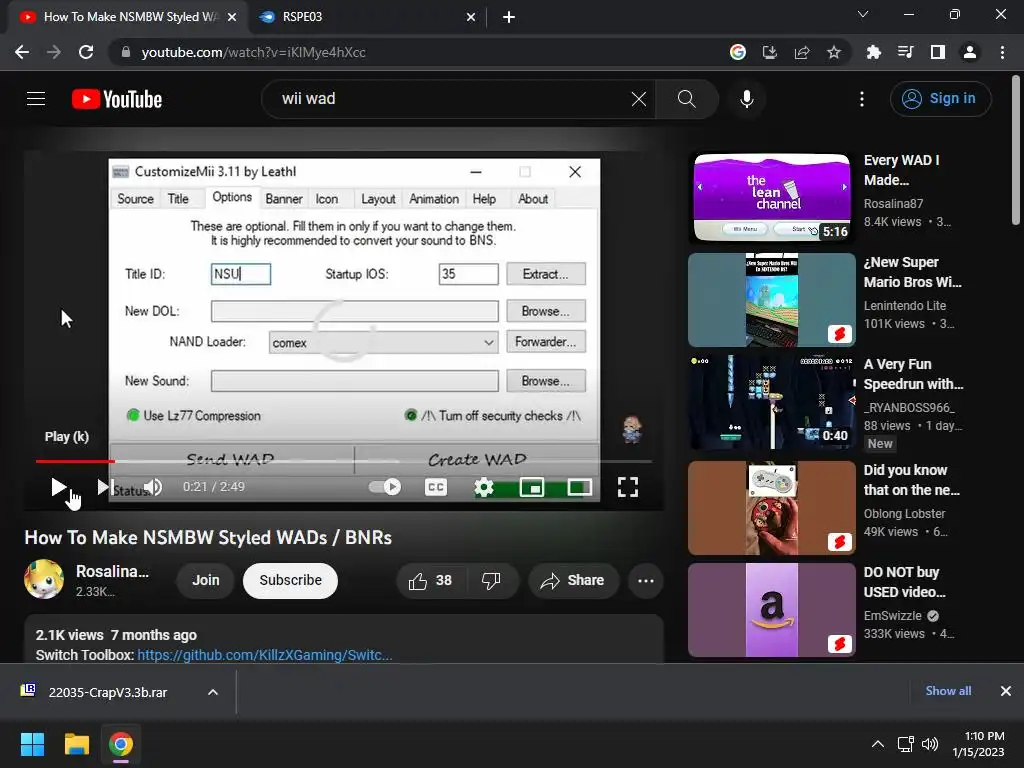Share this page icon in address bar
The height and width of the screenshot is (768, 1024).
[x=802, y=52]
